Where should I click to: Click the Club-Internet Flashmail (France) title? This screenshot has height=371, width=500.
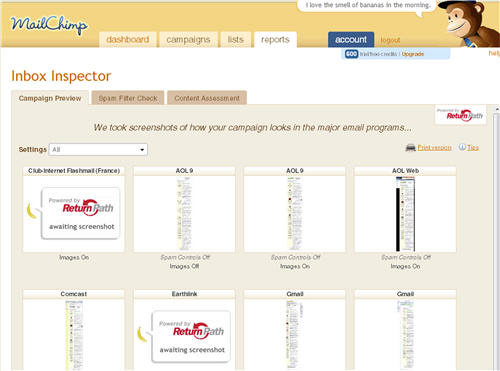click(x=74, y=171)
